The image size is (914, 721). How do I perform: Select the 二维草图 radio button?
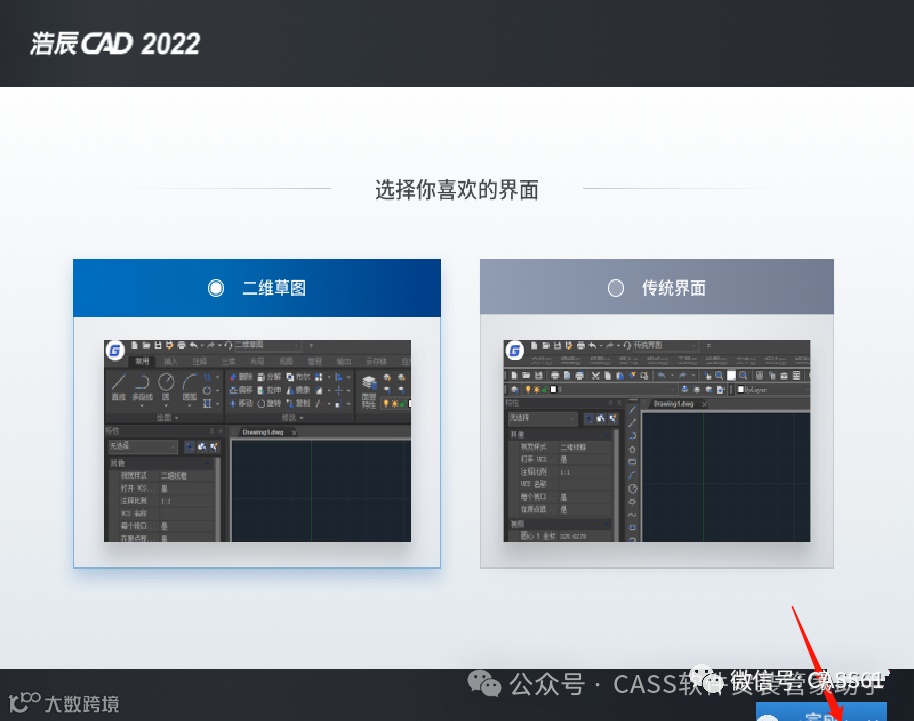pyautogui.click(x=216, y=288)
